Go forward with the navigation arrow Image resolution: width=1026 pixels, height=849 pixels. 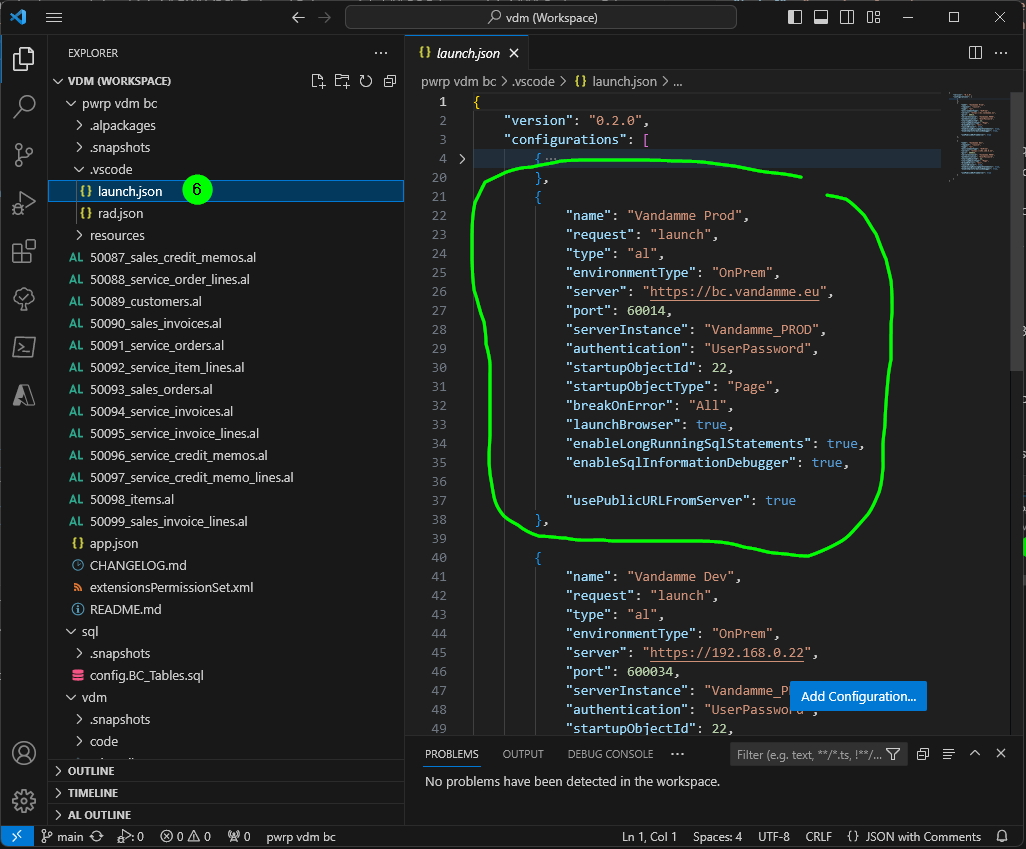click(x=325, y=18)
